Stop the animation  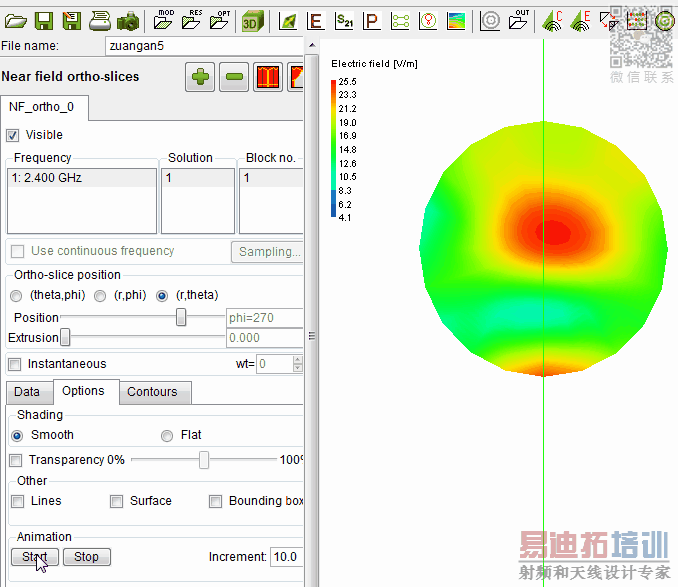[x=86, y=557]
